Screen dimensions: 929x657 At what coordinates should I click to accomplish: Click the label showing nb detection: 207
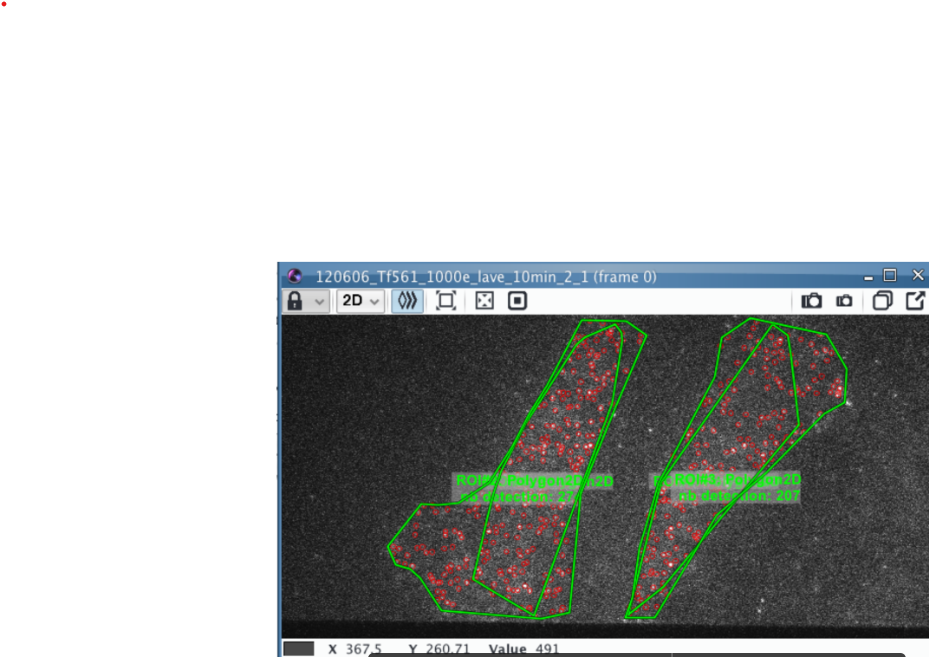point(739,495)
